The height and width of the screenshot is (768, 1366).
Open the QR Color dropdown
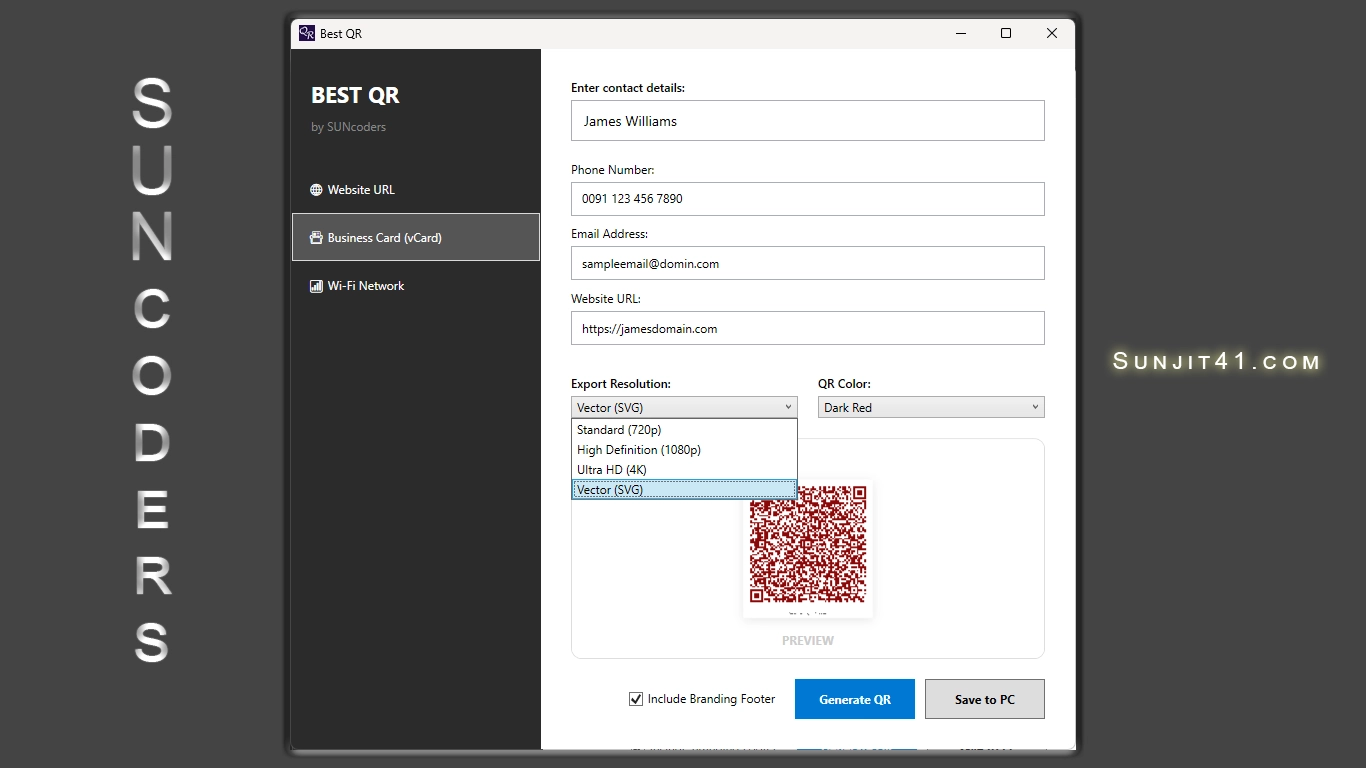coord(931,407)
